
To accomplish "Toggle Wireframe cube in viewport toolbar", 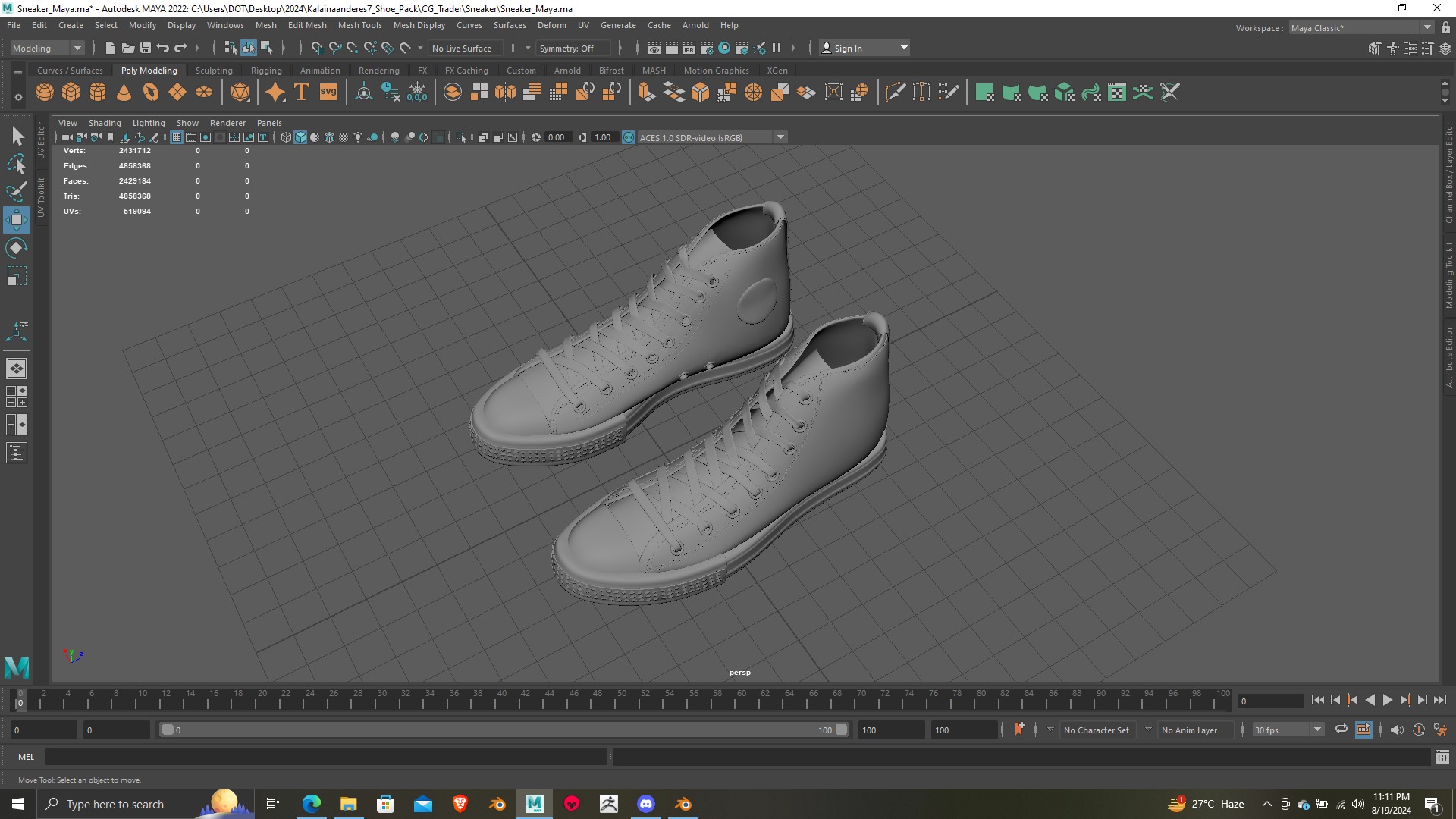I will click(286, 137).
